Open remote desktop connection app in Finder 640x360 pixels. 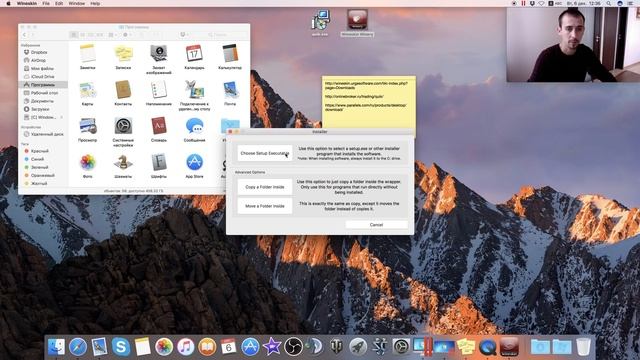point(194,95)
